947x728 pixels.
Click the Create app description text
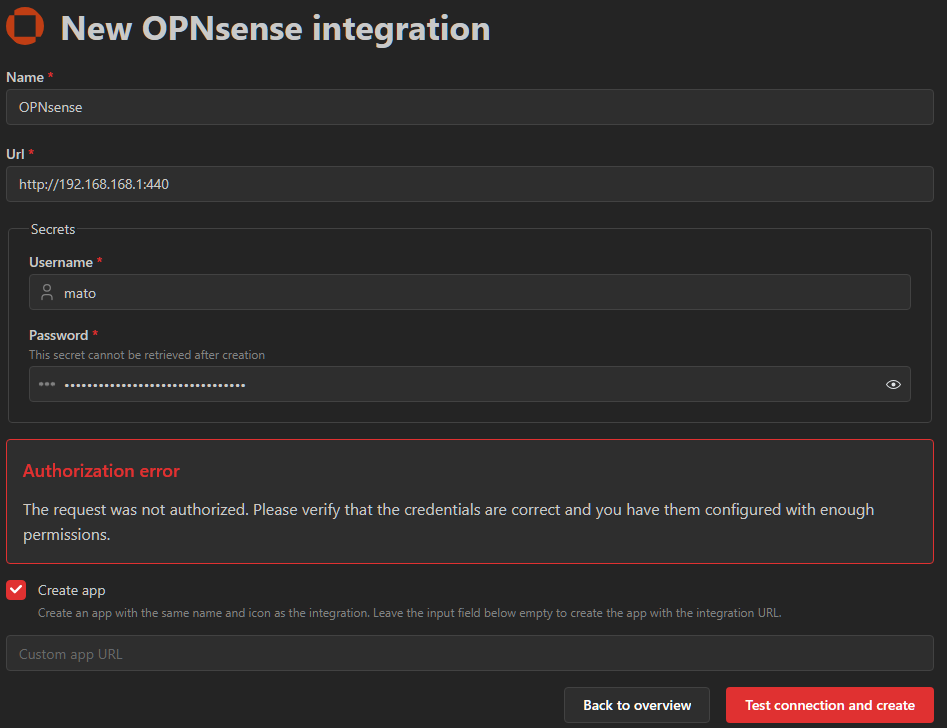coord(409,613)
